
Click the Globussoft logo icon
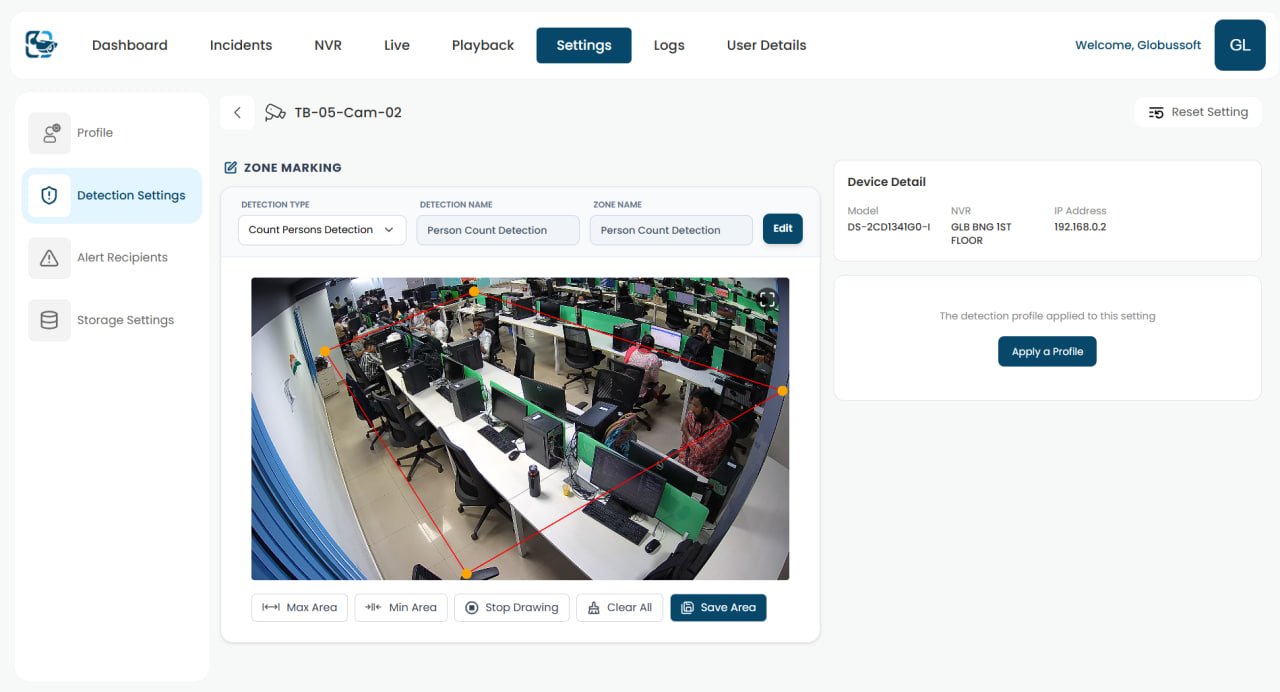[40, 44]
